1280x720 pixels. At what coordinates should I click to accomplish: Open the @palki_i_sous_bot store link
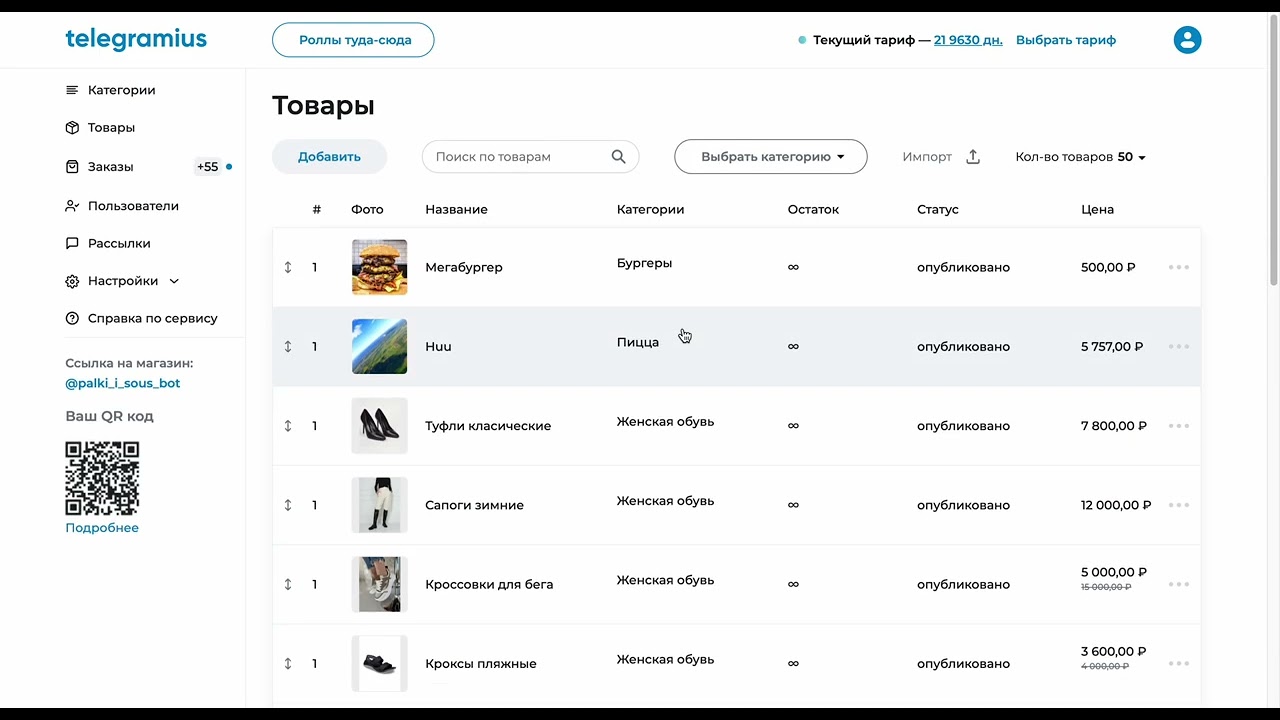click(x=123, y=383)
